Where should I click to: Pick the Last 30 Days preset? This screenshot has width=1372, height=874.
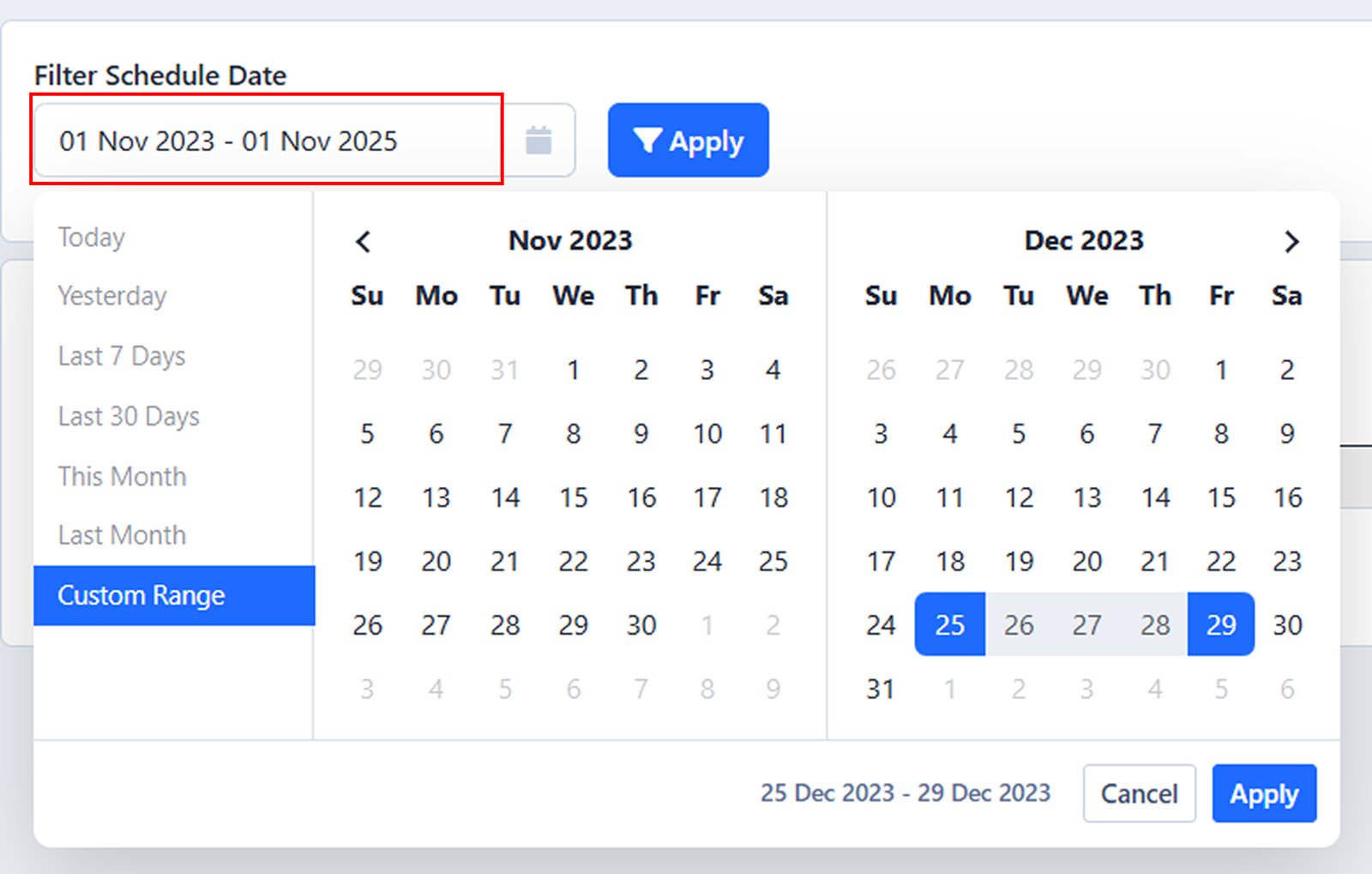tap(129, 416)
